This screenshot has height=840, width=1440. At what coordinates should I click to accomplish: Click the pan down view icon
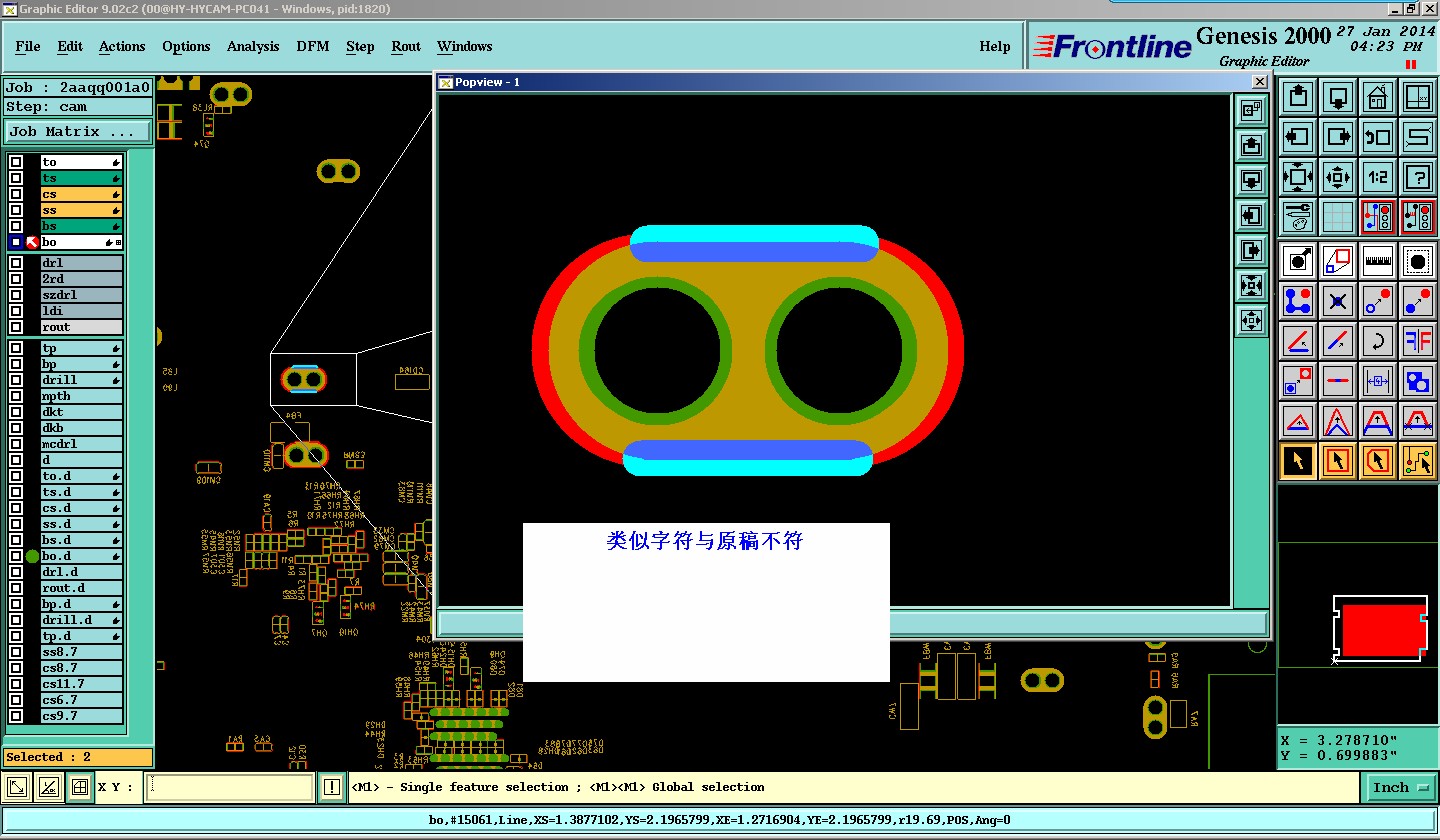[x=1338, y=97]
